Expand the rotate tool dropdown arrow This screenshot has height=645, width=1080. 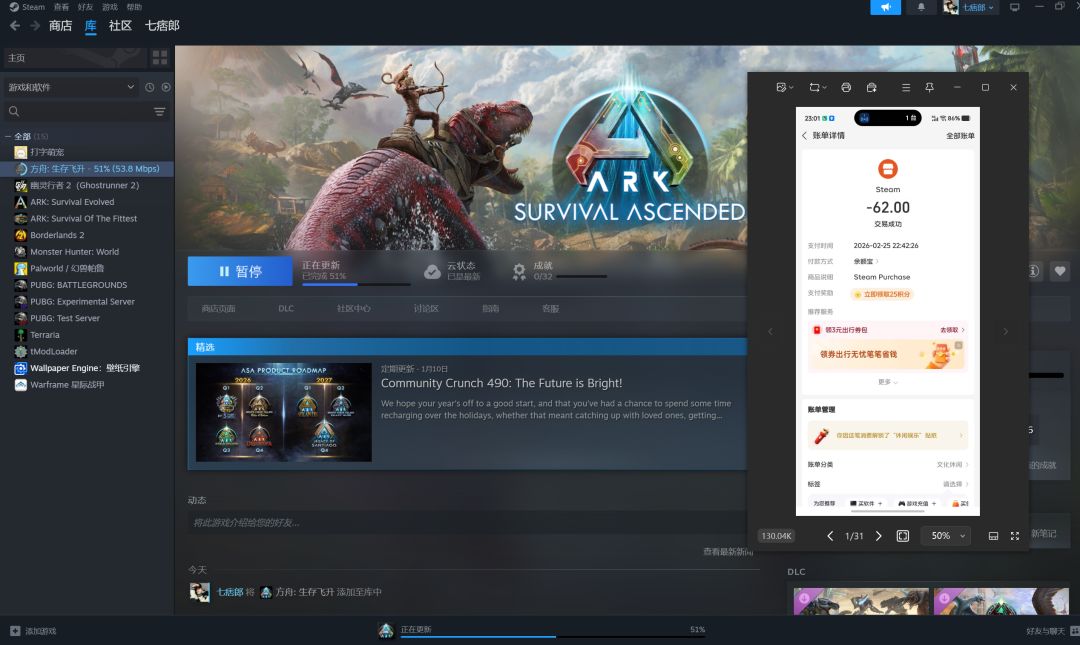[824, 88]
